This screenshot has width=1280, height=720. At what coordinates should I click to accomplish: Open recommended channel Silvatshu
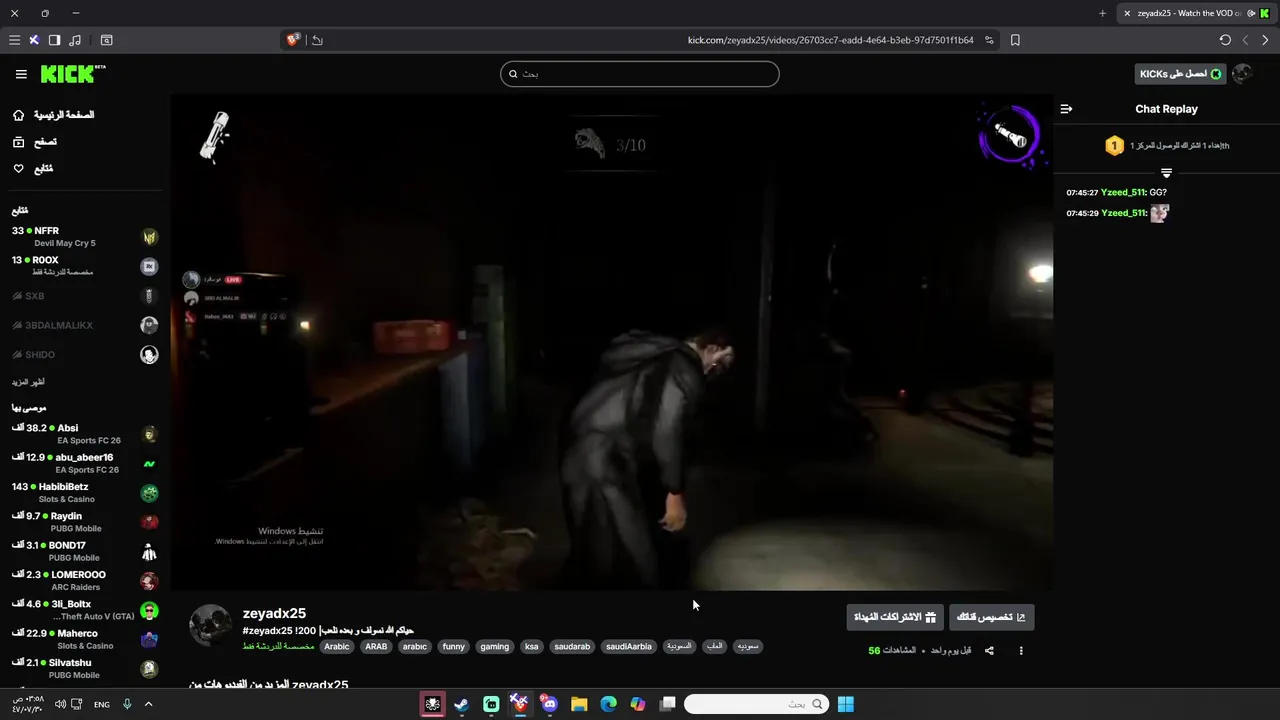pyautogui.click(x=85, y=669)
